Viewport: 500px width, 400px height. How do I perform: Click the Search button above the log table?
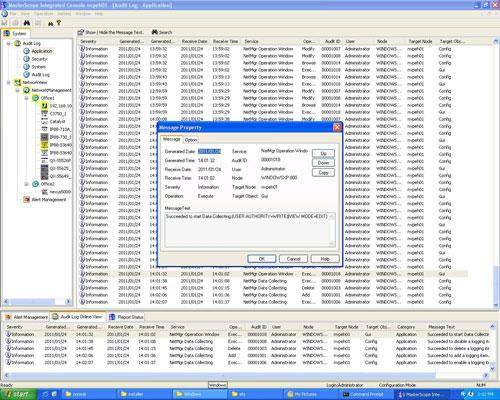162,32
